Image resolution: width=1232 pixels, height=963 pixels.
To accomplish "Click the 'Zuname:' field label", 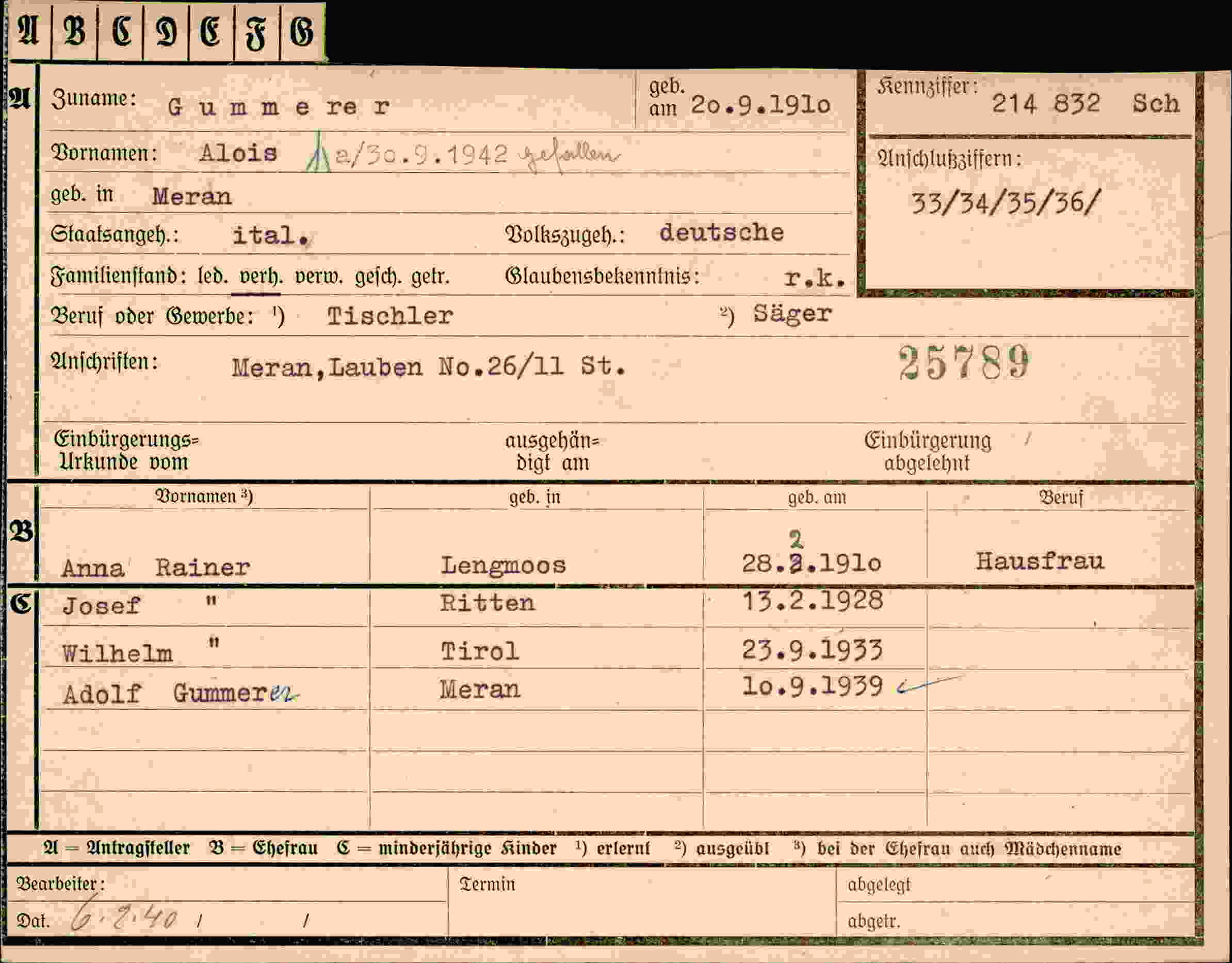I will pyautogui.click(x=94, y=99).
